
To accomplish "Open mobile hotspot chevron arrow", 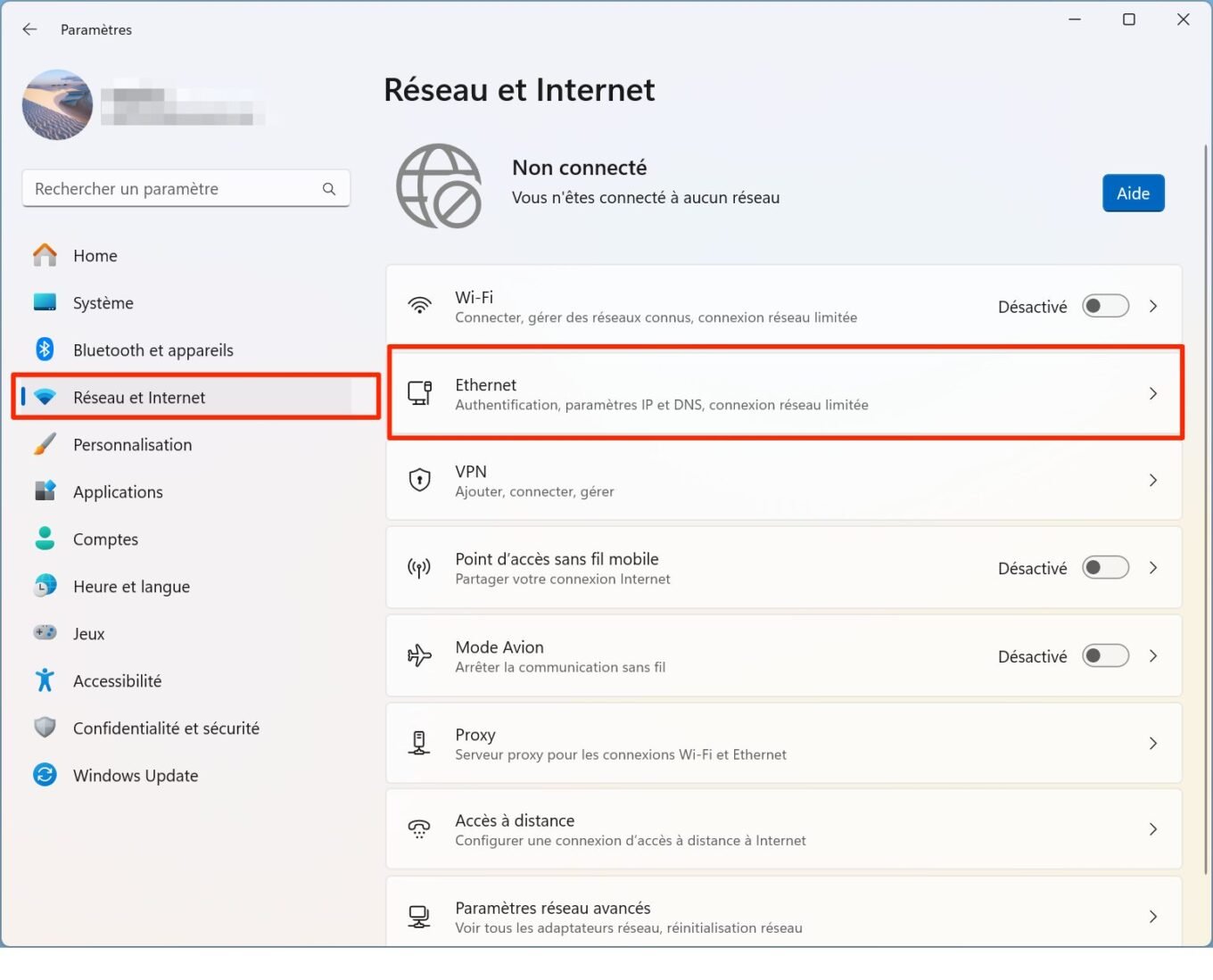I will 1153,567.
